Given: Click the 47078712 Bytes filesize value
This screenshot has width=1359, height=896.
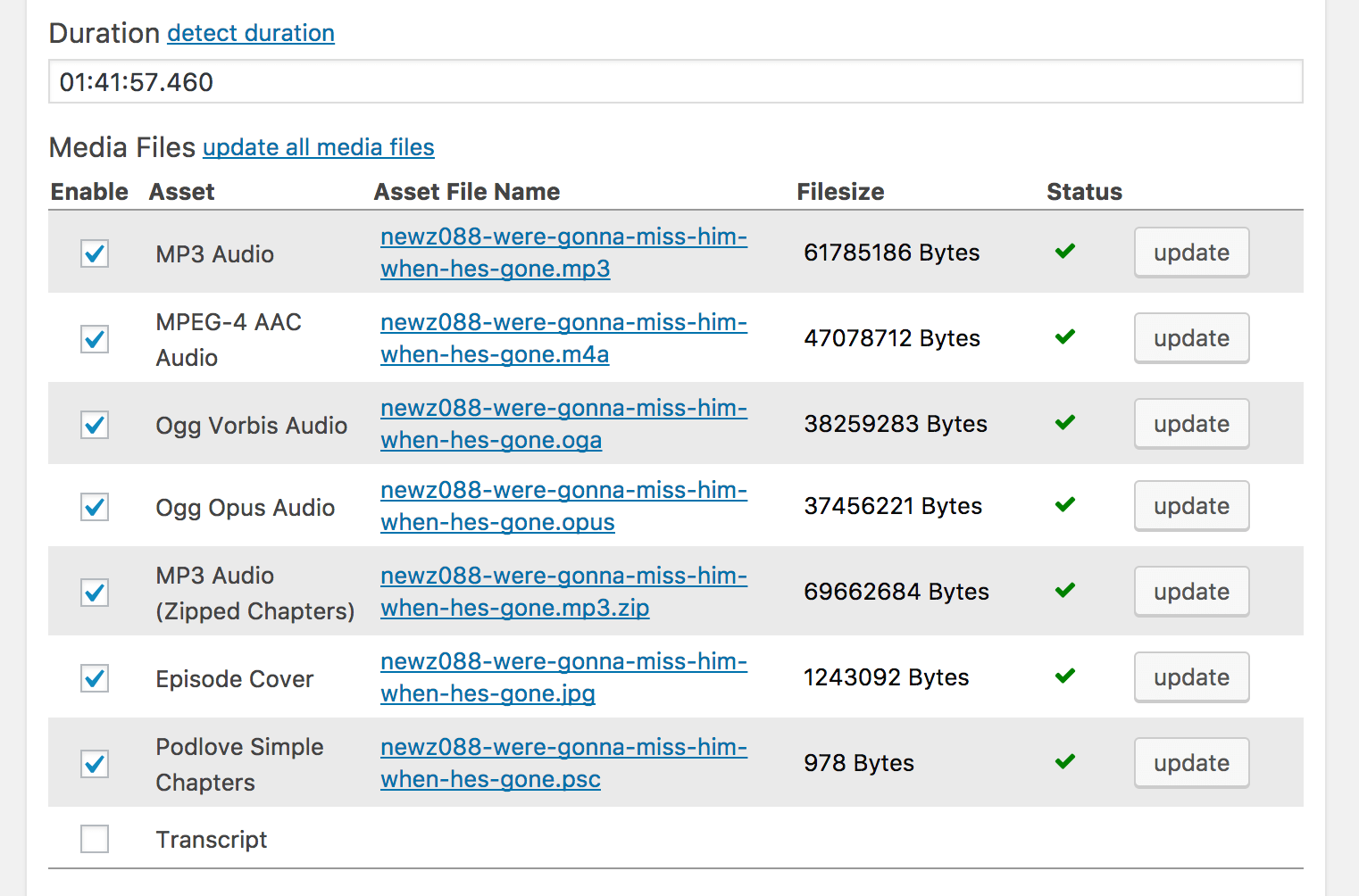Looking at the screenshot, I should click(x=892, y=338).
